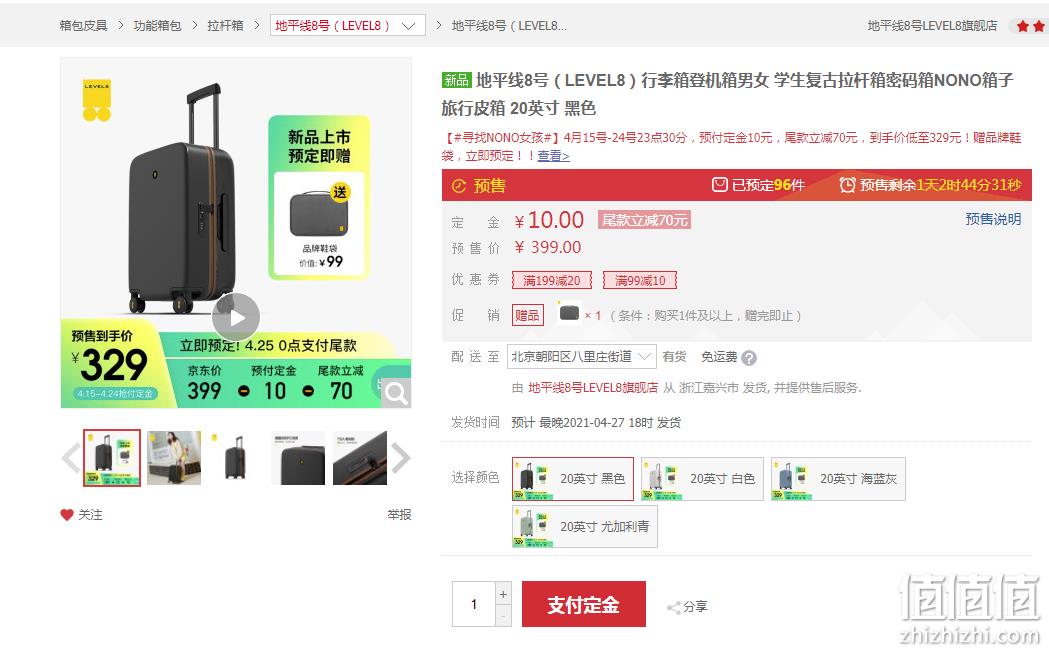Click the gift shoe-bag icon in 促销 row
Screen dimensions: 1049x653
click(x=569, y=313)
